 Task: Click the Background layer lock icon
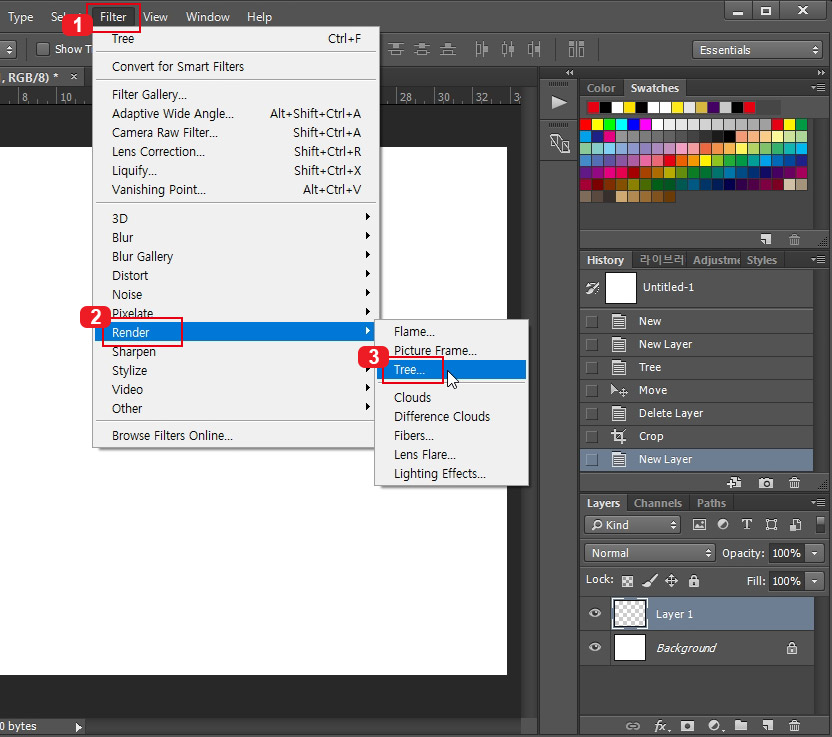click(x=792, y=648)
